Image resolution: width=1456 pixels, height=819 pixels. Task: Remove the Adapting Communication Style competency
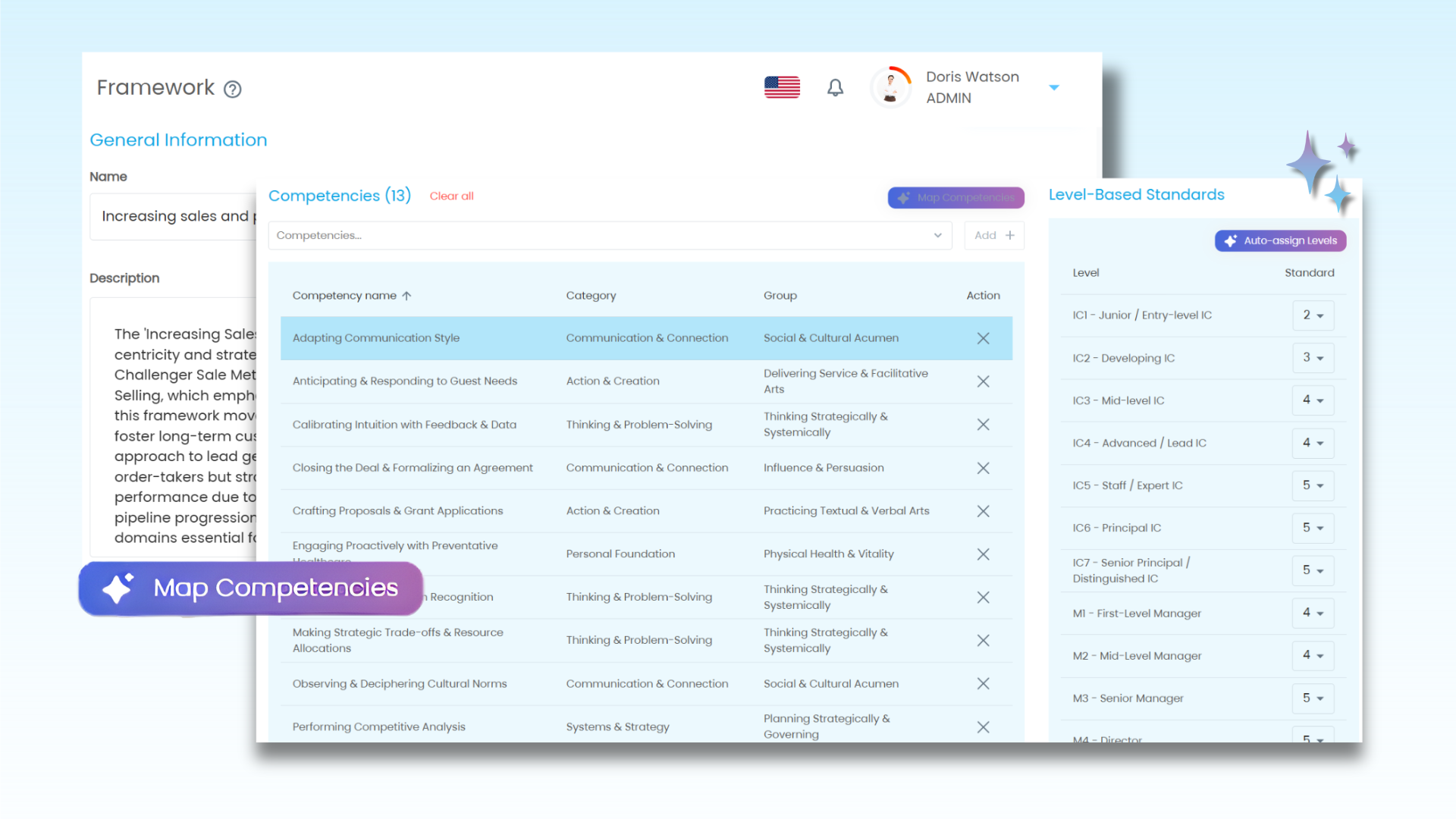pos(983,338)
